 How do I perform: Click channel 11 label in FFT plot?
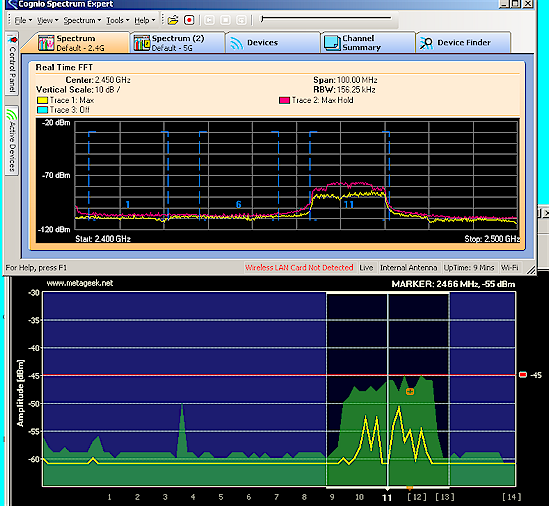pos(349,204)
